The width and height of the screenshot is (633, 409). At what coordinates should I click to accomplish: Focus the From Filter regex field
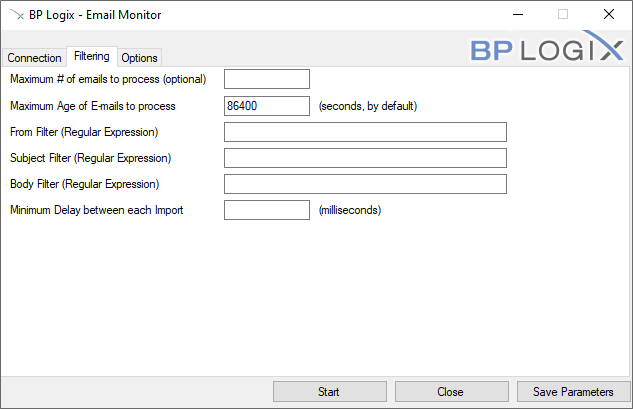[365, 132]
